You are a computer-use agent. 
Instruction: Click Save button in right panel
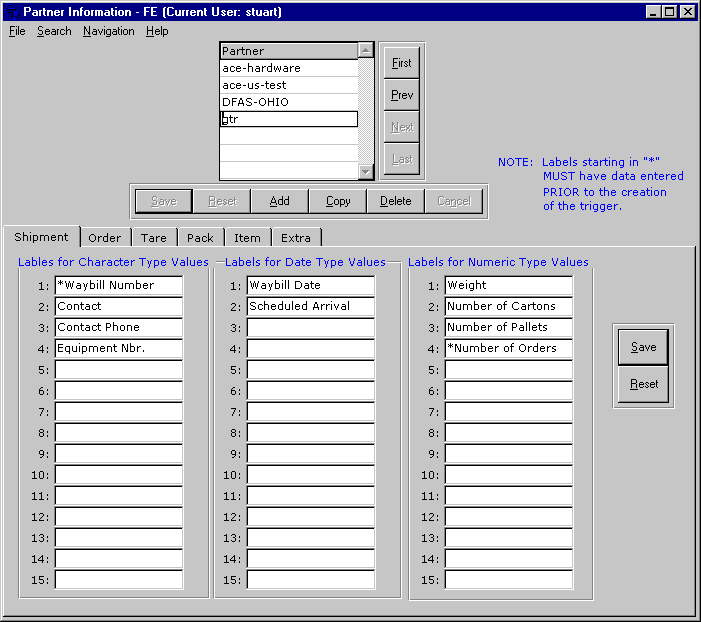point(644,347)
